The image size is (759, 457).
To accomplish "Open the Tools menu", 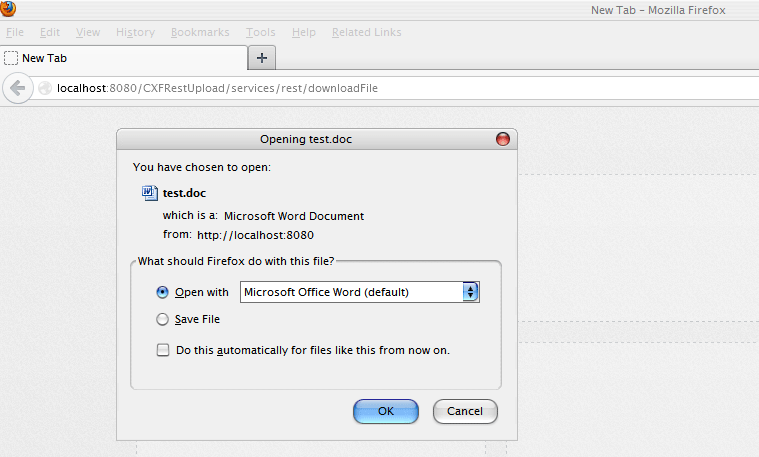I will click(x=260, y=32).
